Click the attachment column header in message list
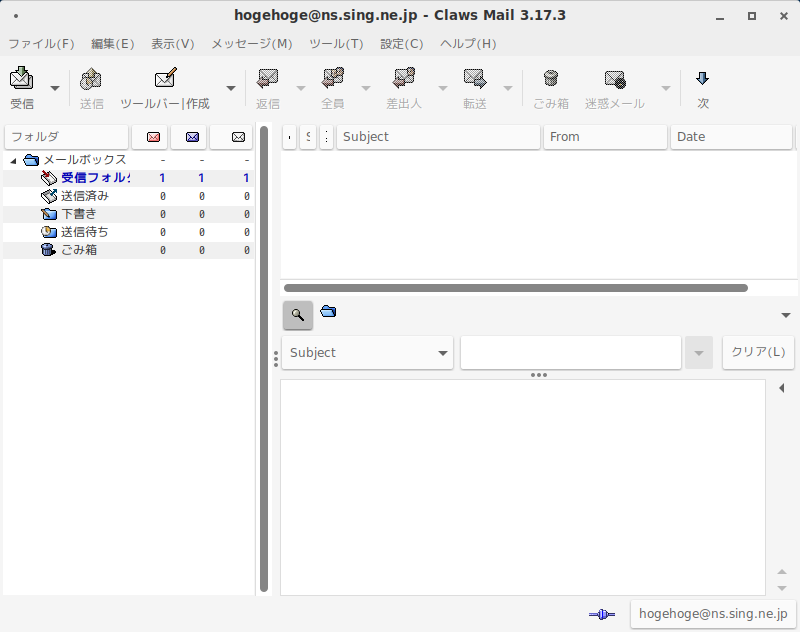This screenshot has height=632, width=800. click(x=327, y=137)
